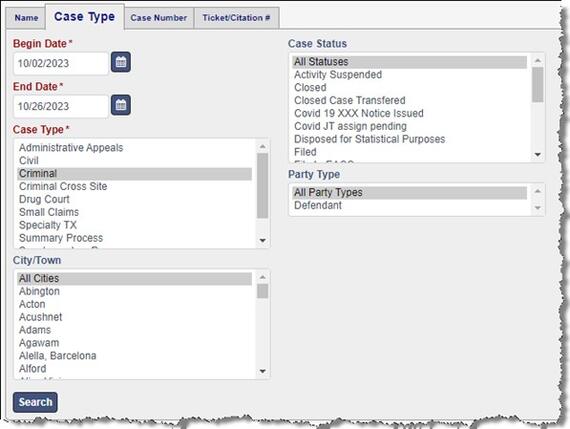This screenshot has width=570, height=429.
Task: Click Case Type list scroll-down arrow
Action: pos(262,240)
